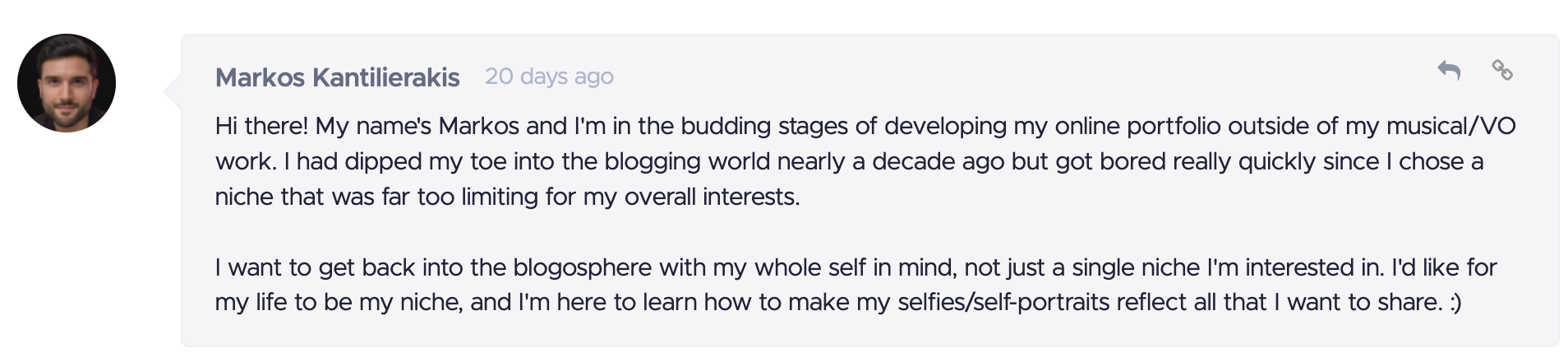Open the Markos Kantilierakis author name link
The width and height of the screenshot is (1568, 362).
tap(337, 77)
